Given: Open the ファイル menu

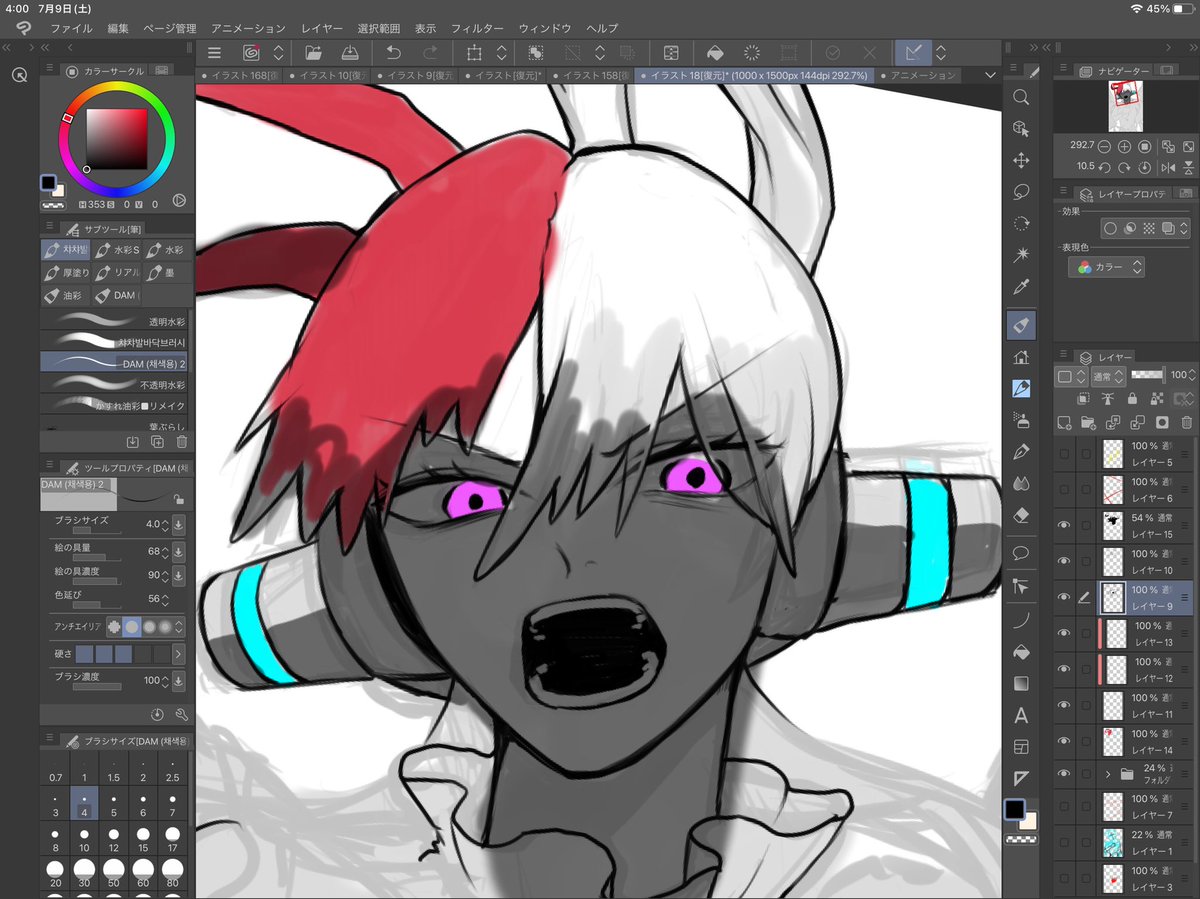Looking at the screenshot, I should pos(71,28).
